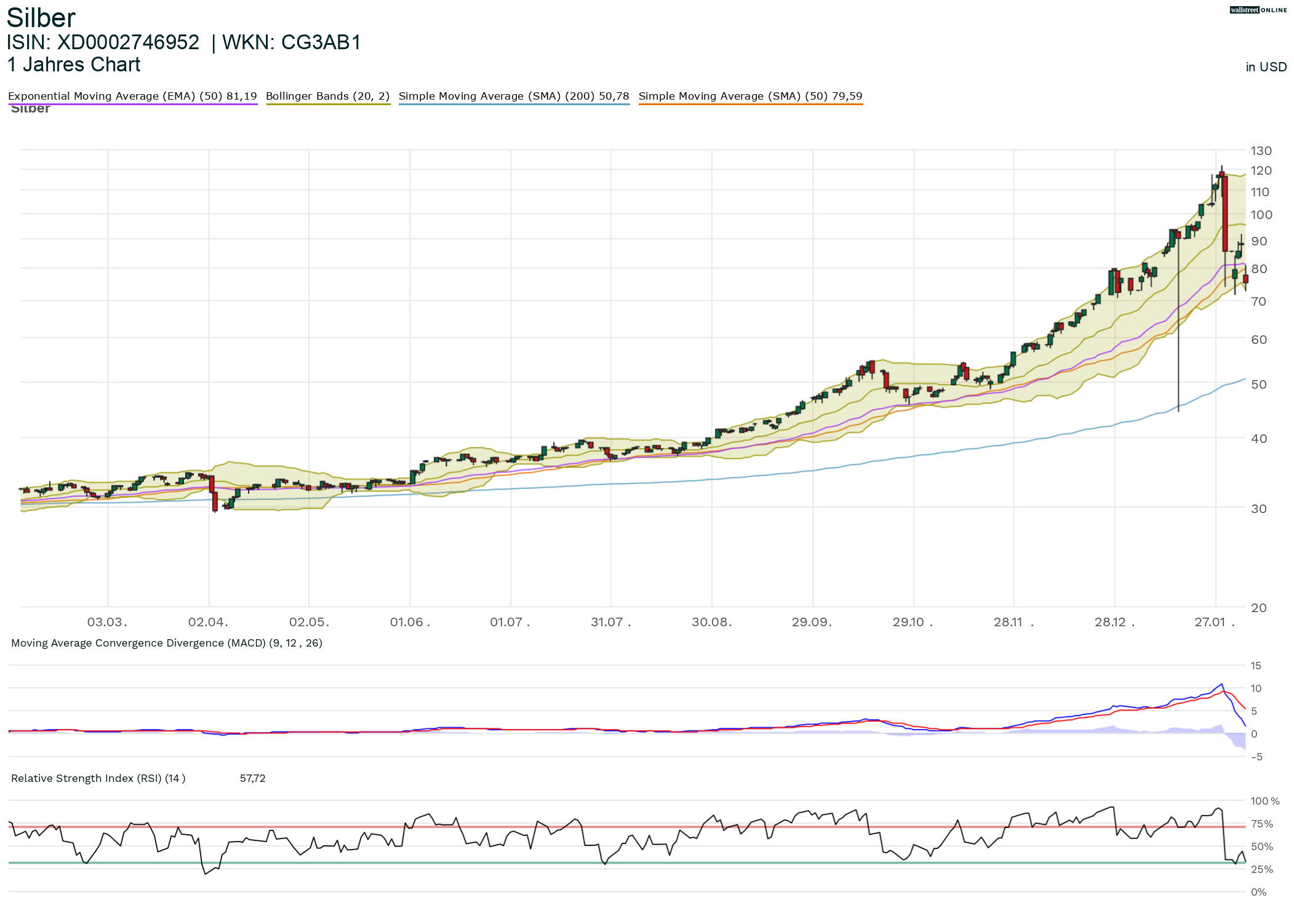Click the MACD (9, 12, 26) indicator label
This screenshot has width=1294, height=924.
(167, 643)
